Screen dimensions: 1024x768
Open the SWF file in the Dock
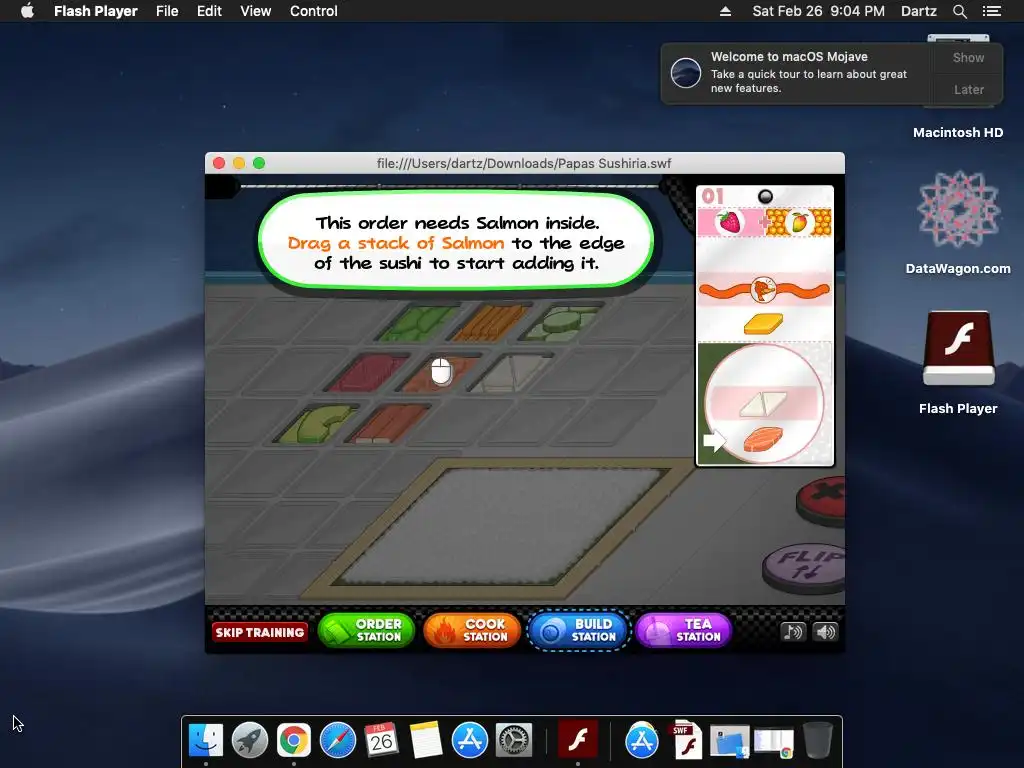[685, 741]
